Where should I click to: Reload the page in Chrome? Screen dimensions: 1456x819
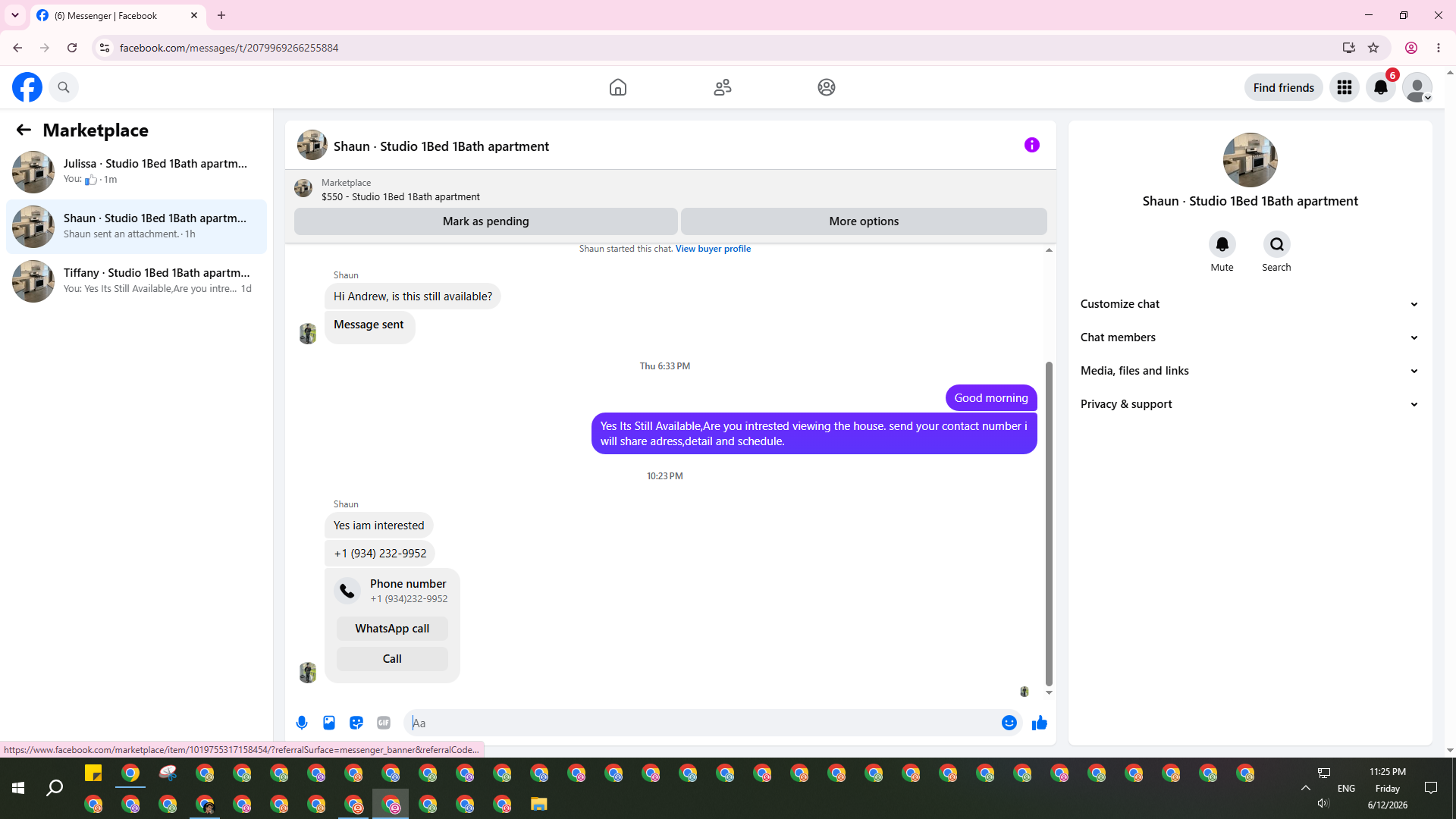(x=72, y=48)
